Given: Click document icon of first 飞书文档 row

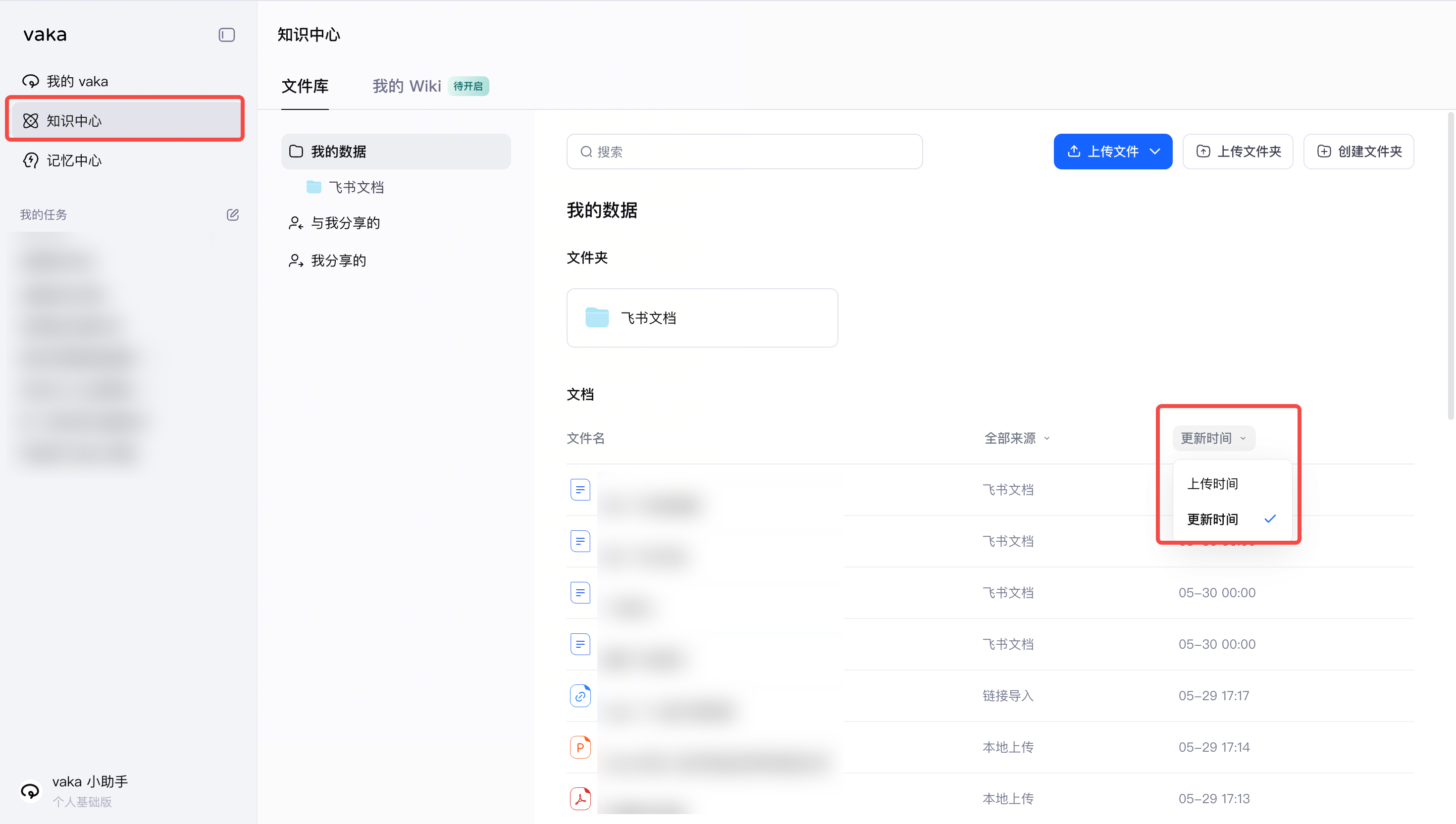Looking at the screenshot, I should 580,490.
